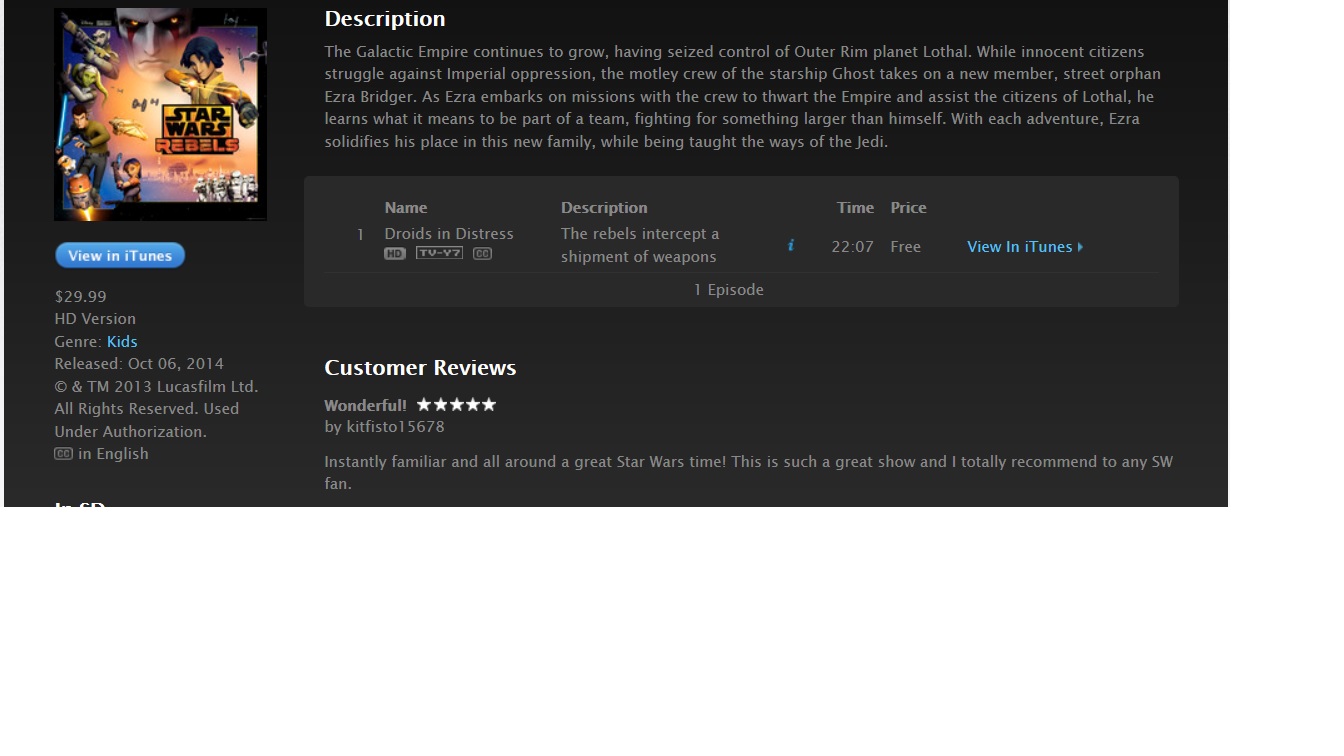Select the 22:07 episode duration
1344x756 pixels.
tap(852, 246)
